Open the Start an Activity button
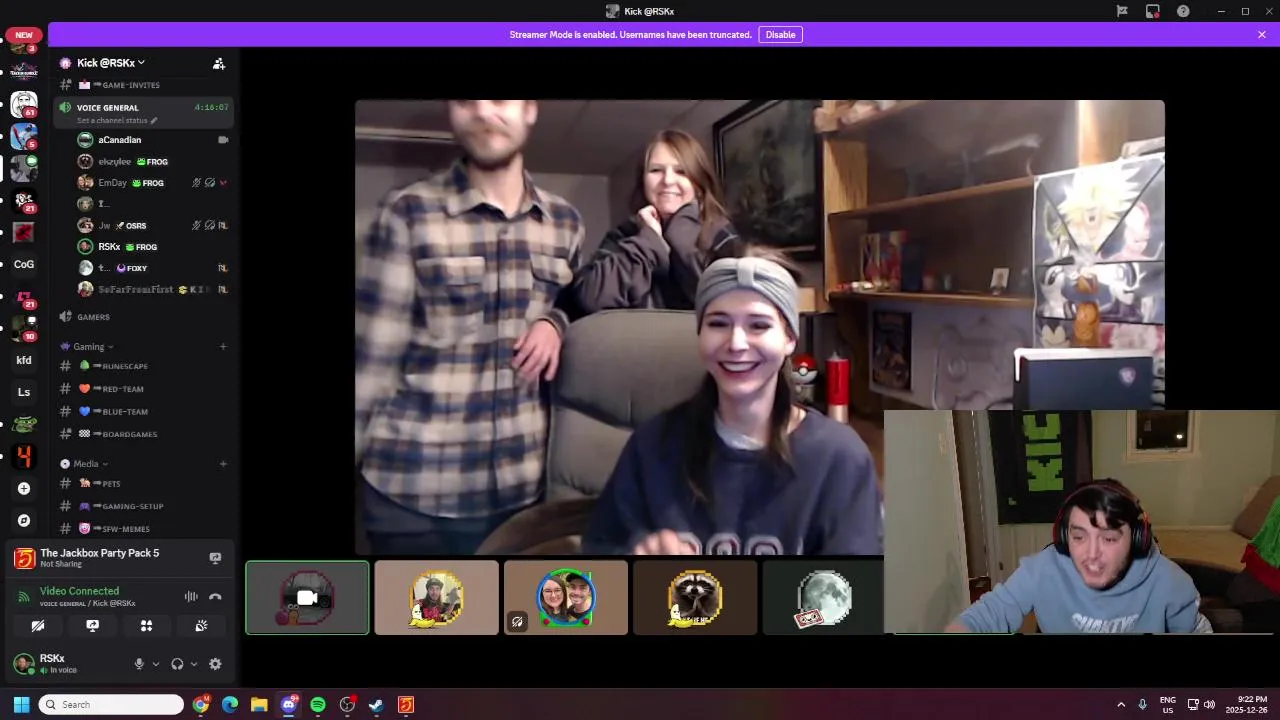Image resolution: width=1280 pixels, height=720 pixels. (x=146, y=626)
